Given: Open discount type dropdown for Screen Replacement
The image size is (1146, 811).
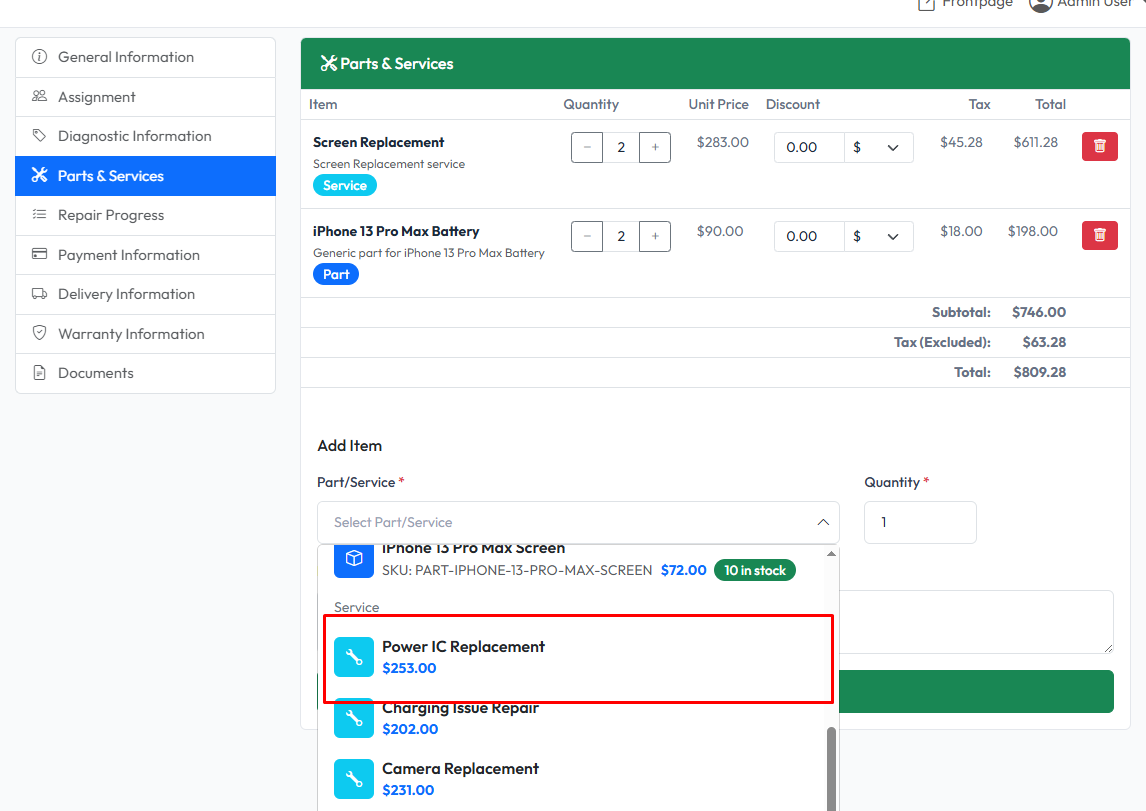Looking at the screenshot, I should click(878, 147).
